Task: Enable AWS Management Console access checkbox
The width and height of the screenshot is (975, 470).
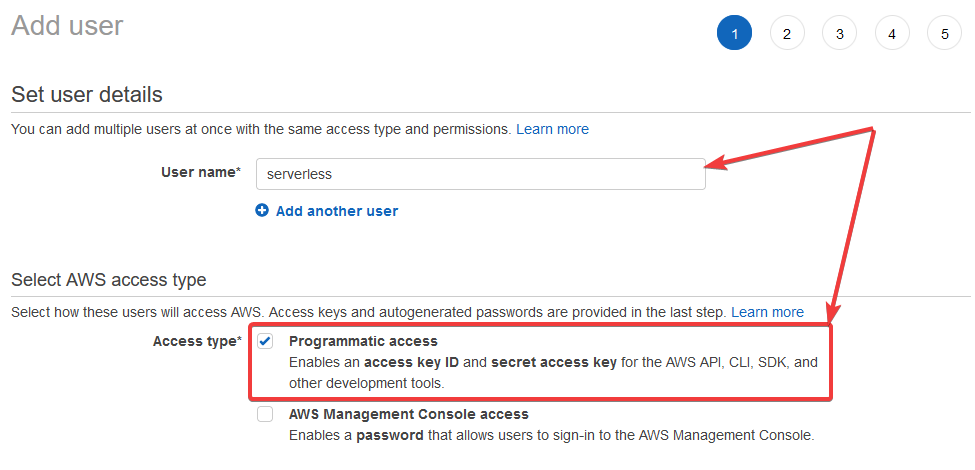Action: pos(265,414)
